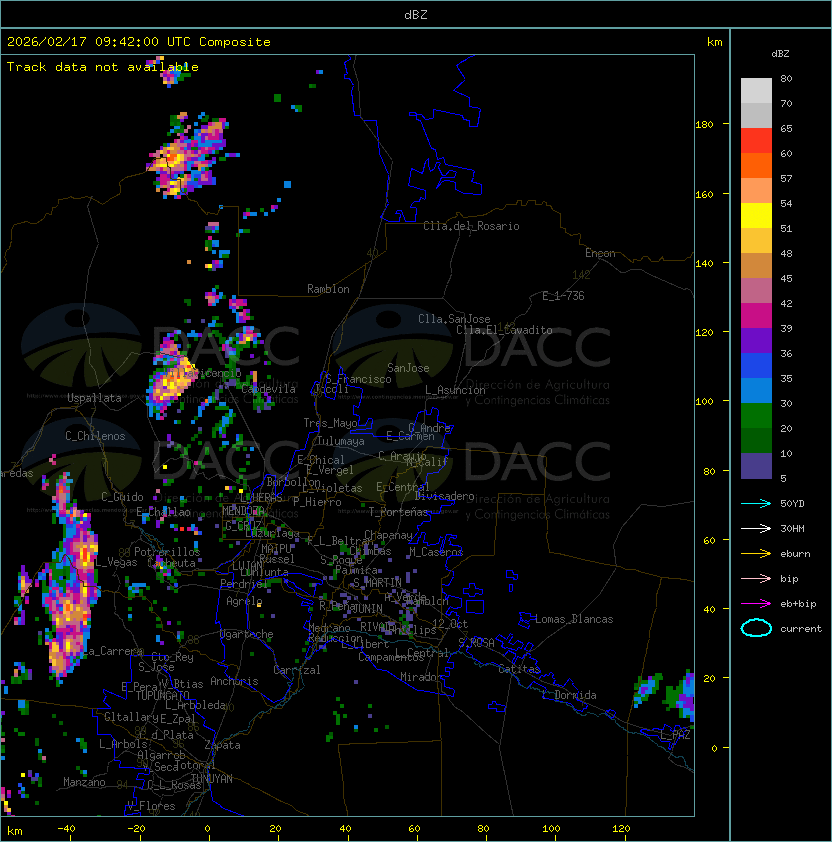Viewport: 832px width, 842px height.
Task: Click the '-40' tick on bottom km axis
Action: coord(66,829)
